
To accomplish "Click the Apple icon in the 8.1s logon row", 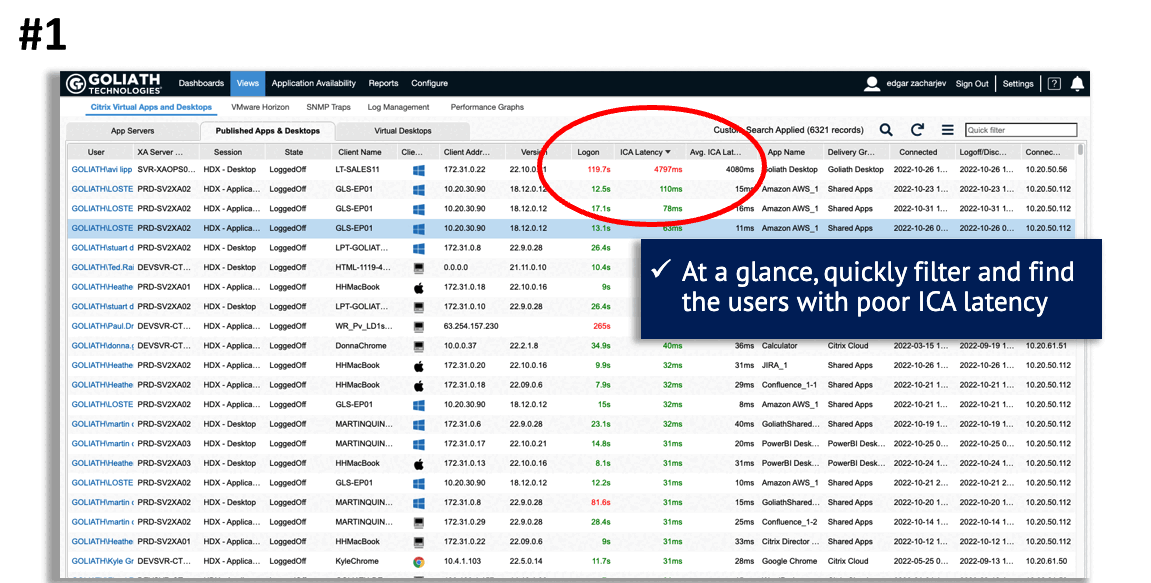I will pos(418,463).
